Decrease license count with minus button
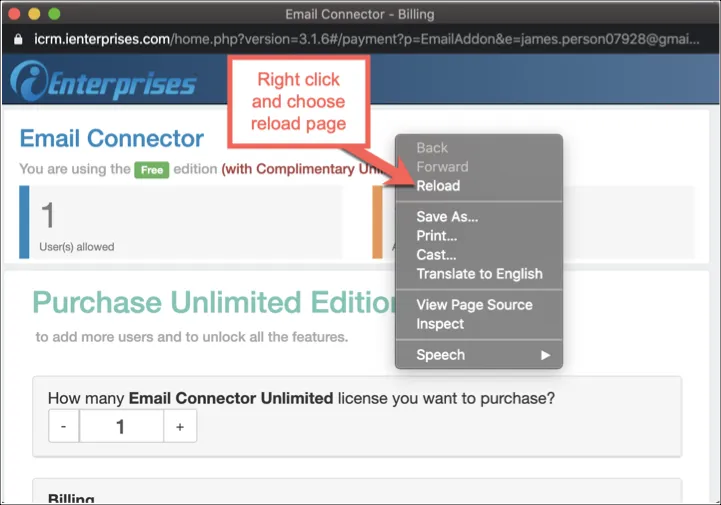Viewport: 721px width, 505px height. 63,426
